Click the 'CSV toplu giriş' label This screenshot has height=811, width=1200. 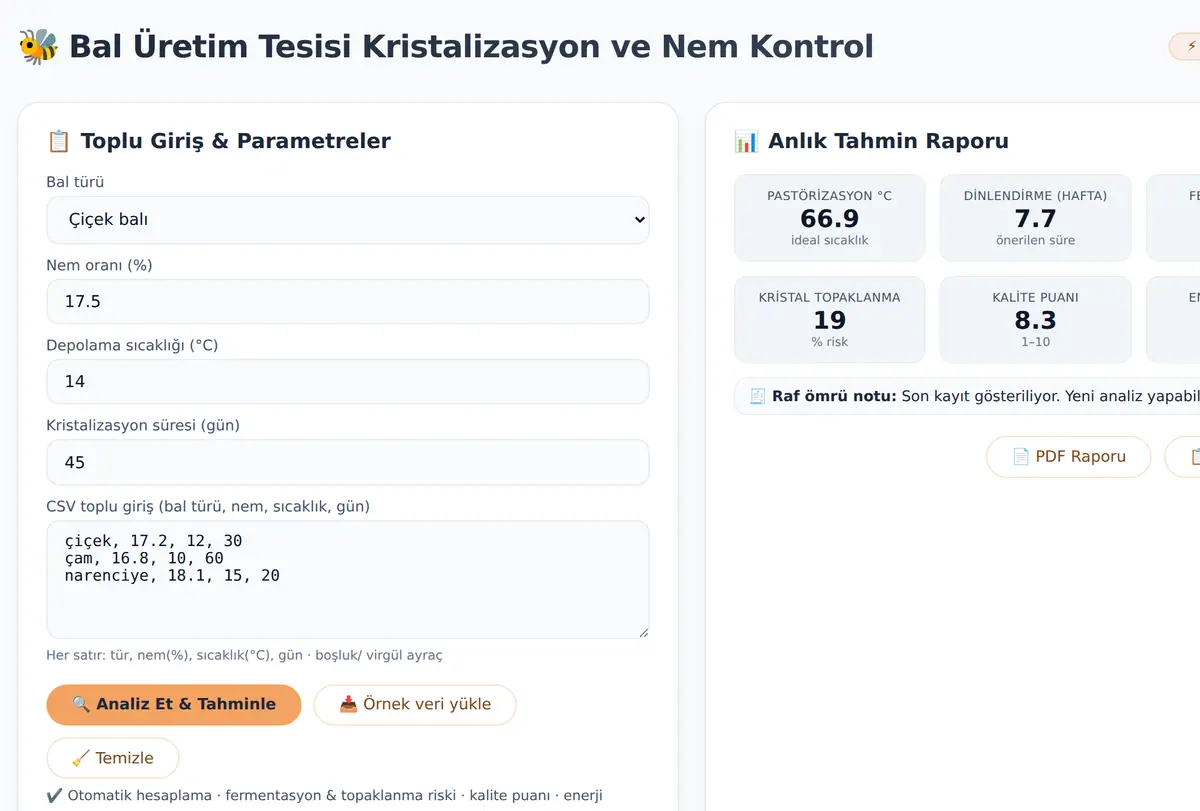click(x=208, y=506)
